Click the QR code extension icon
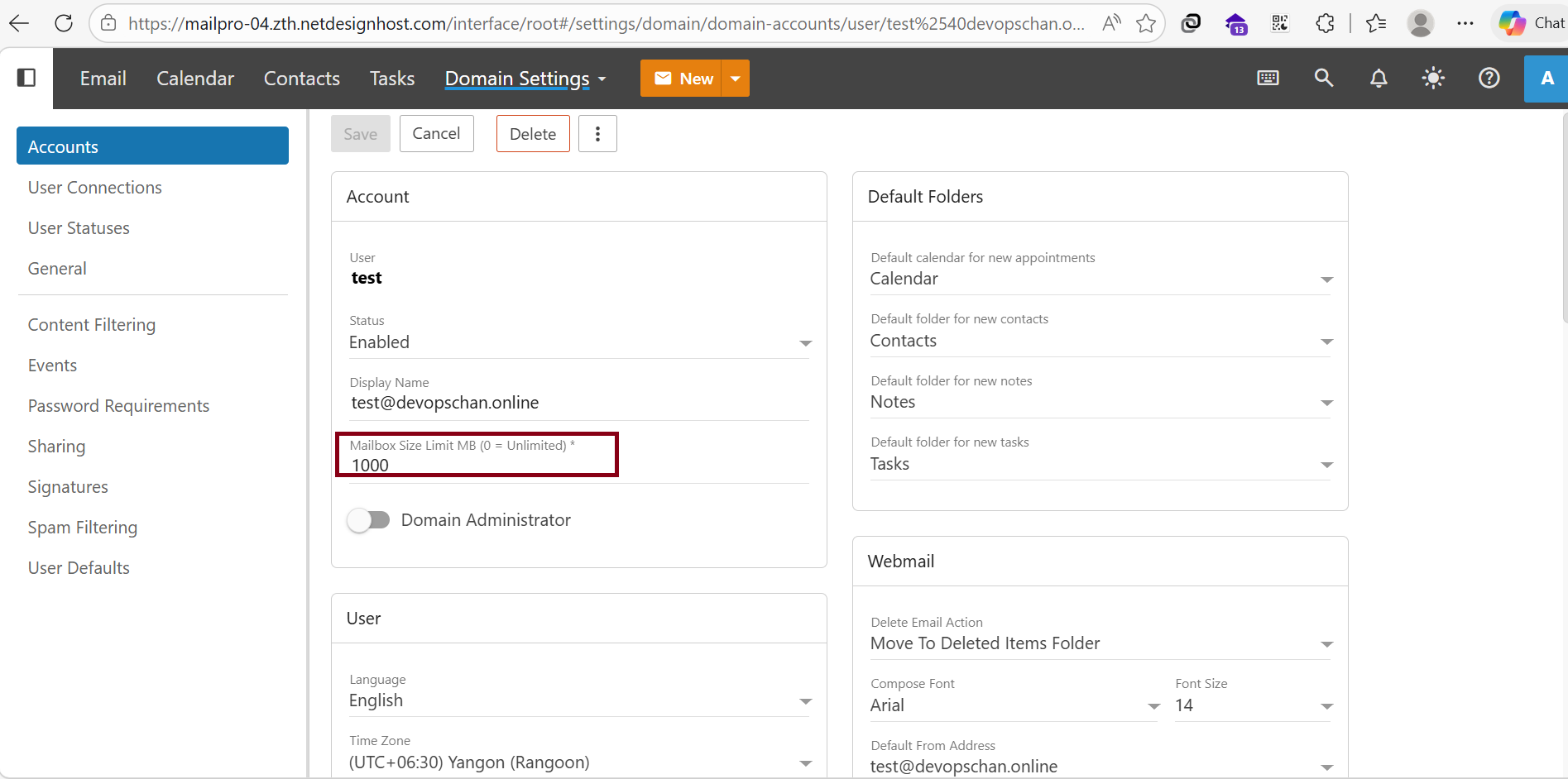 (x=1280, y=23)
